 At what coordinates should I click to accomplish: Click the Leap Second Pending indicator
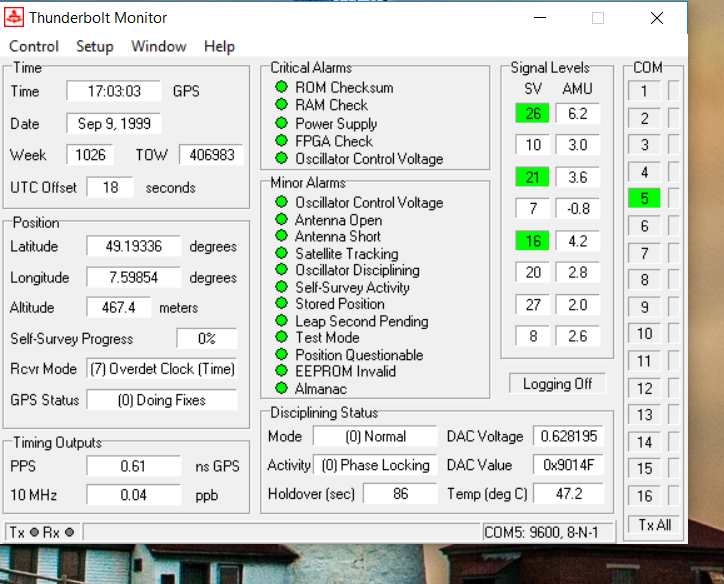281,320
